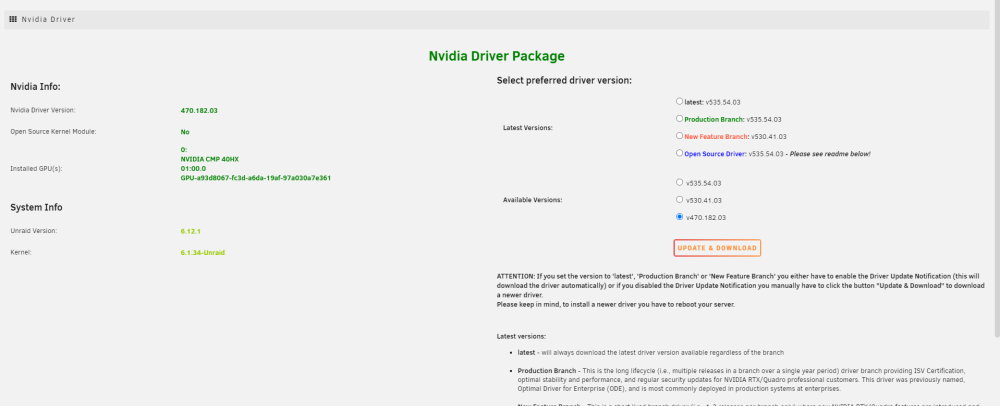Image resolution: width=1000 pixels, height=406 pixels.
Task: Click 'Please see readme below!' note
Action: [830, 154]
